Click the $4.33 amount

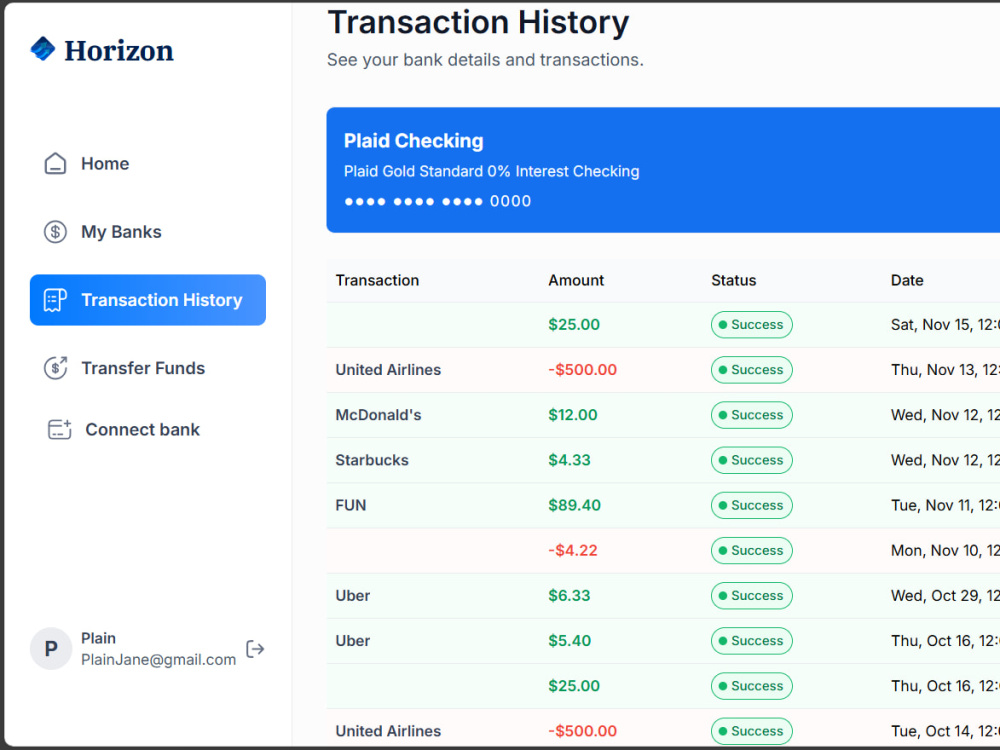[570, 460]
